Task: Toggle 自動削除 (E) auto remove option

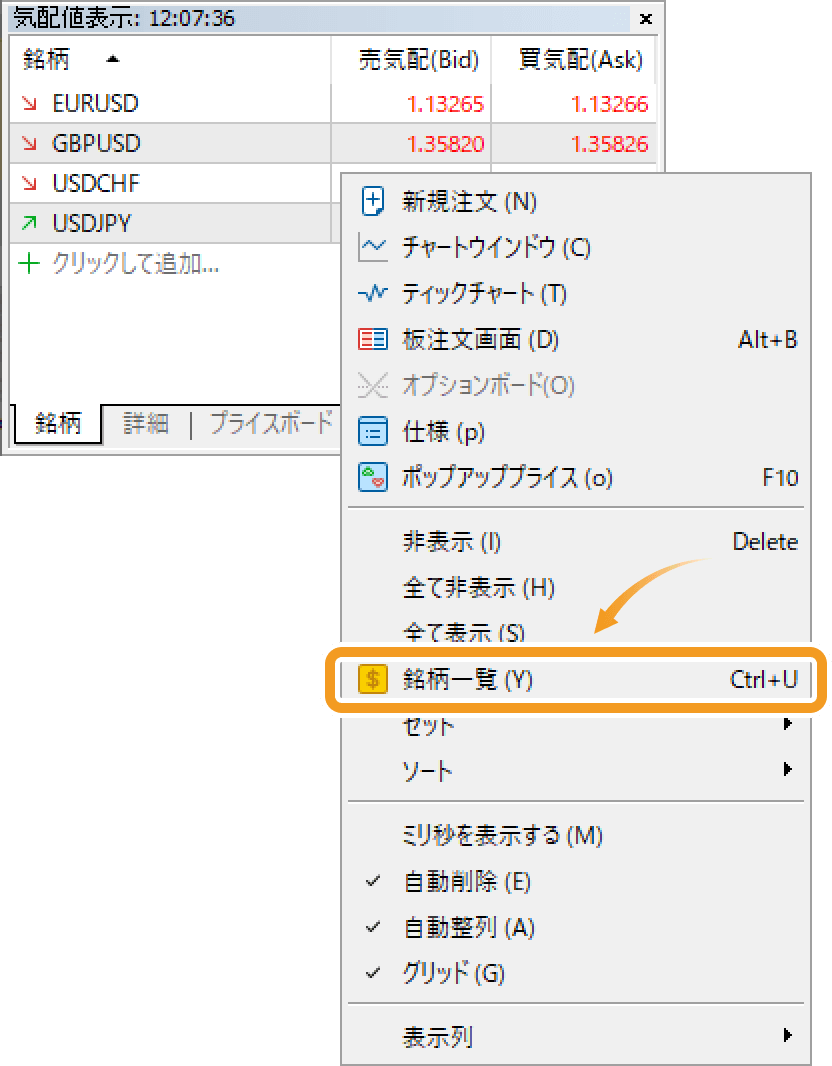Action: point(576,882)
